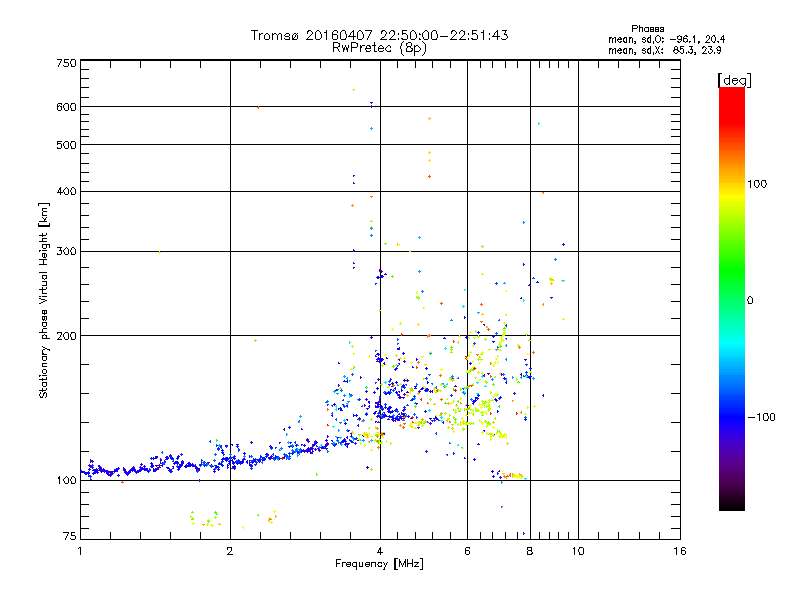The height and width of the screenshot is (600, 800).
Task: Click the 'Frequency [MHz]' axis label
Action: point(379,564)
